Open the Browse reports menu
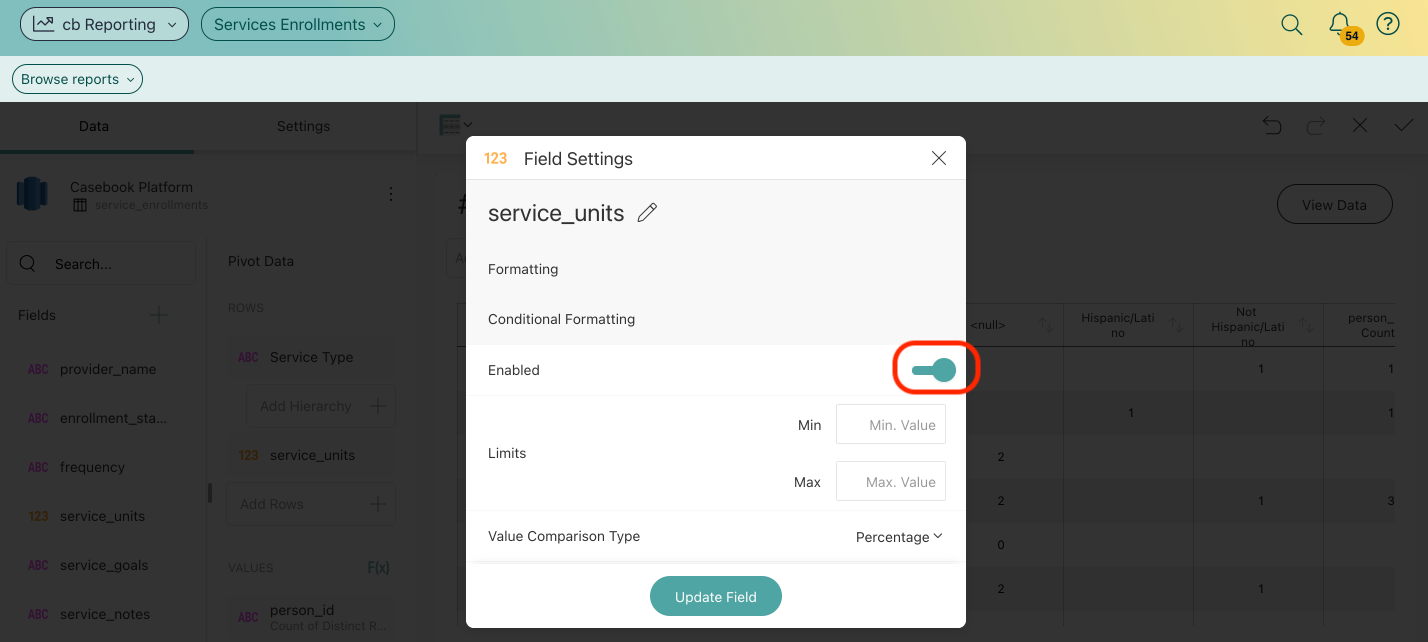This screenshot has height=642, width=1428. 77,80
